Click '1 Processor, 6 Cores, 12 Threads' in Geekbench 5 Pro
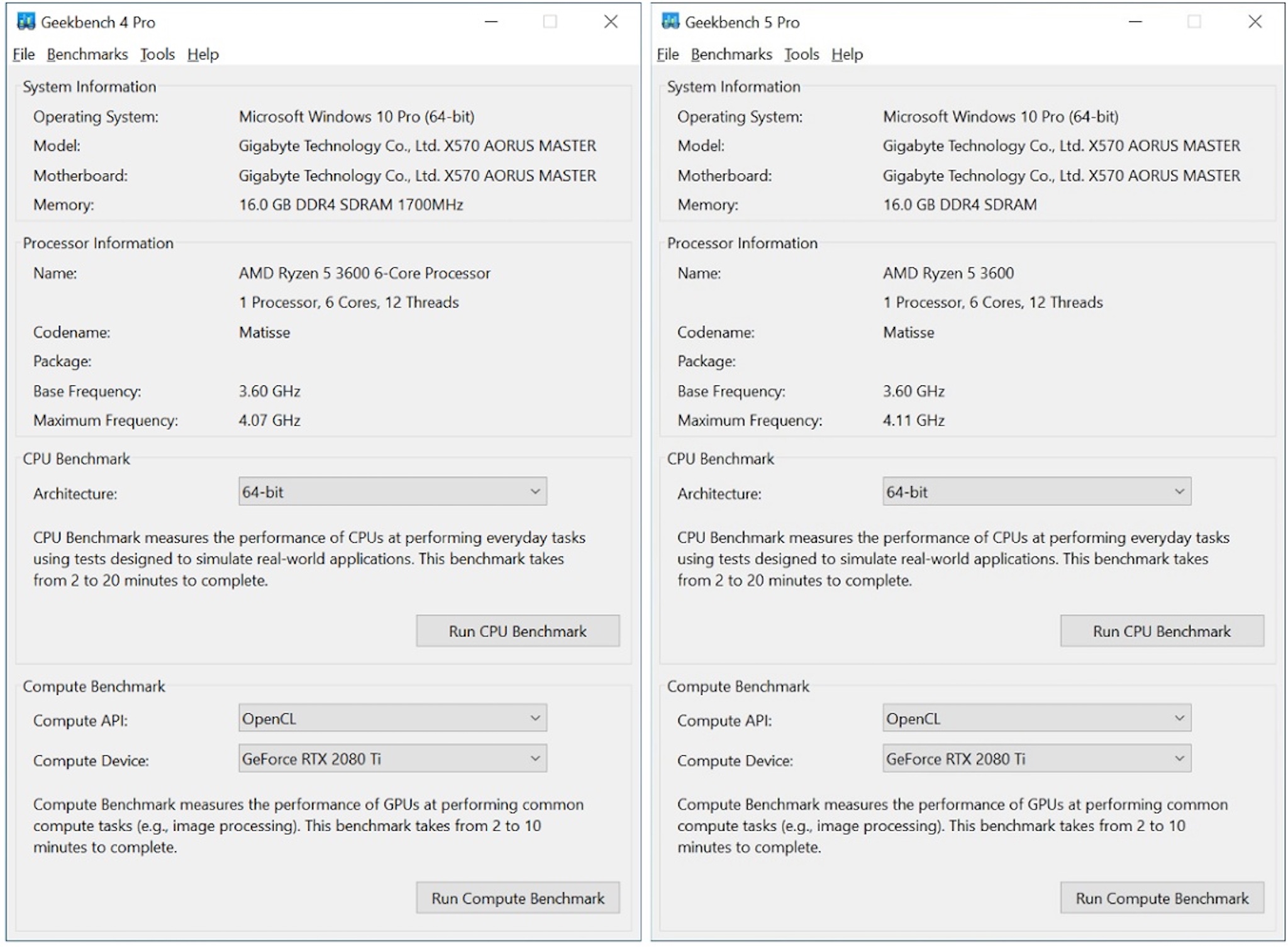 [x=993, y=303]
